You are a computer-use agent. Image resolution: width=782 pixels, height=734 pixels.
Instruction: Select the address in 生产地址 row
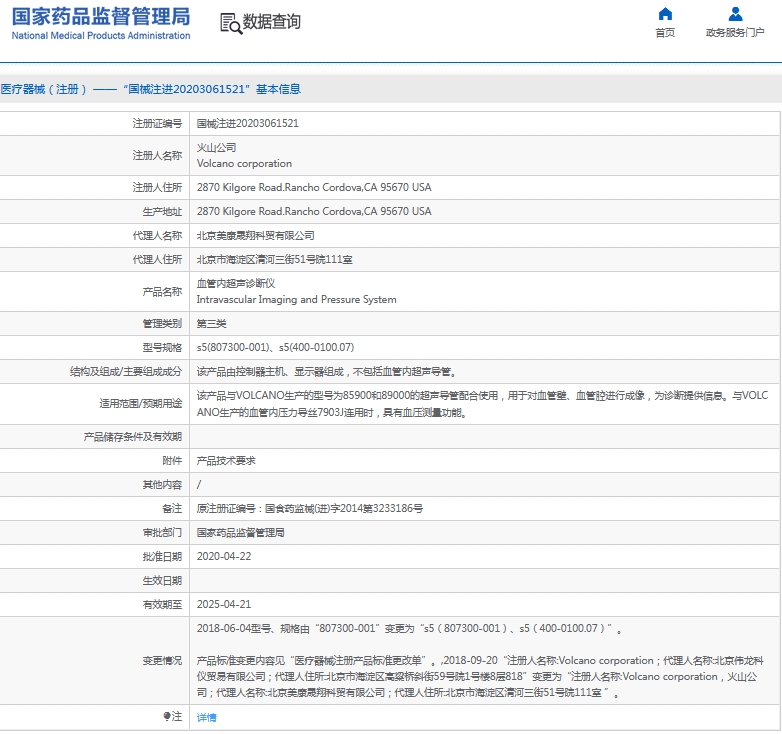click(x=314, y=211)
